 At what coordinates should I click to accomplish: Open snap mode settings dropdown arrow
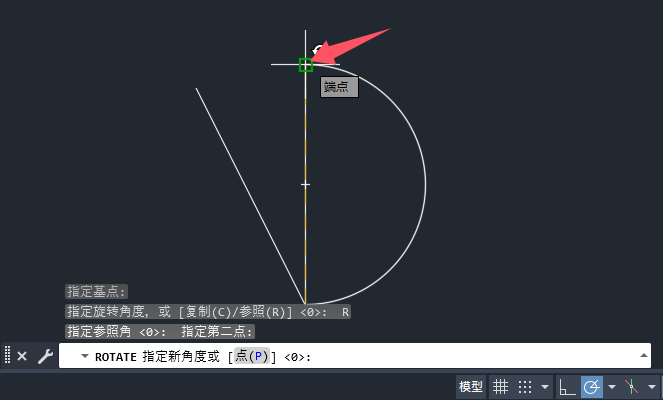click(545, 386)
